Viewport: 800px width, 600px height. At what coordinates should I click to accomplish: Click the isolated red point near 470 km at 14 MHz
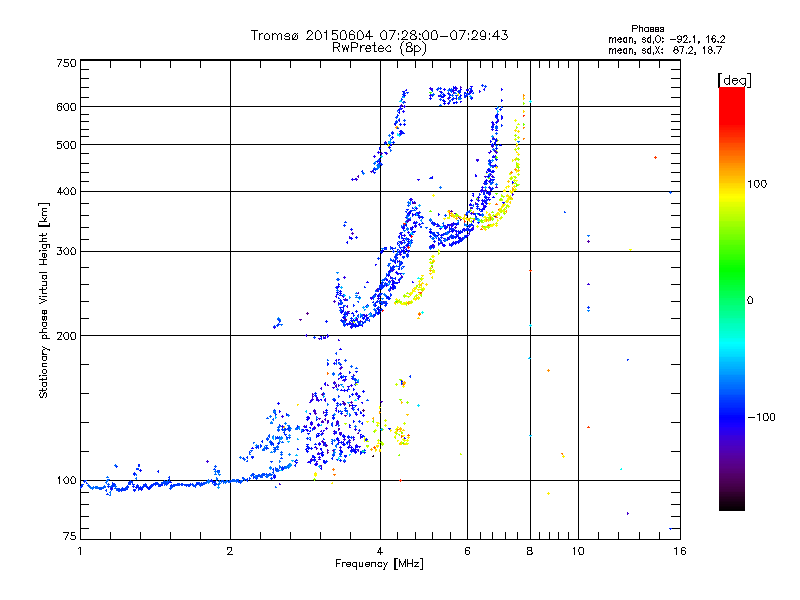(656, 158)
